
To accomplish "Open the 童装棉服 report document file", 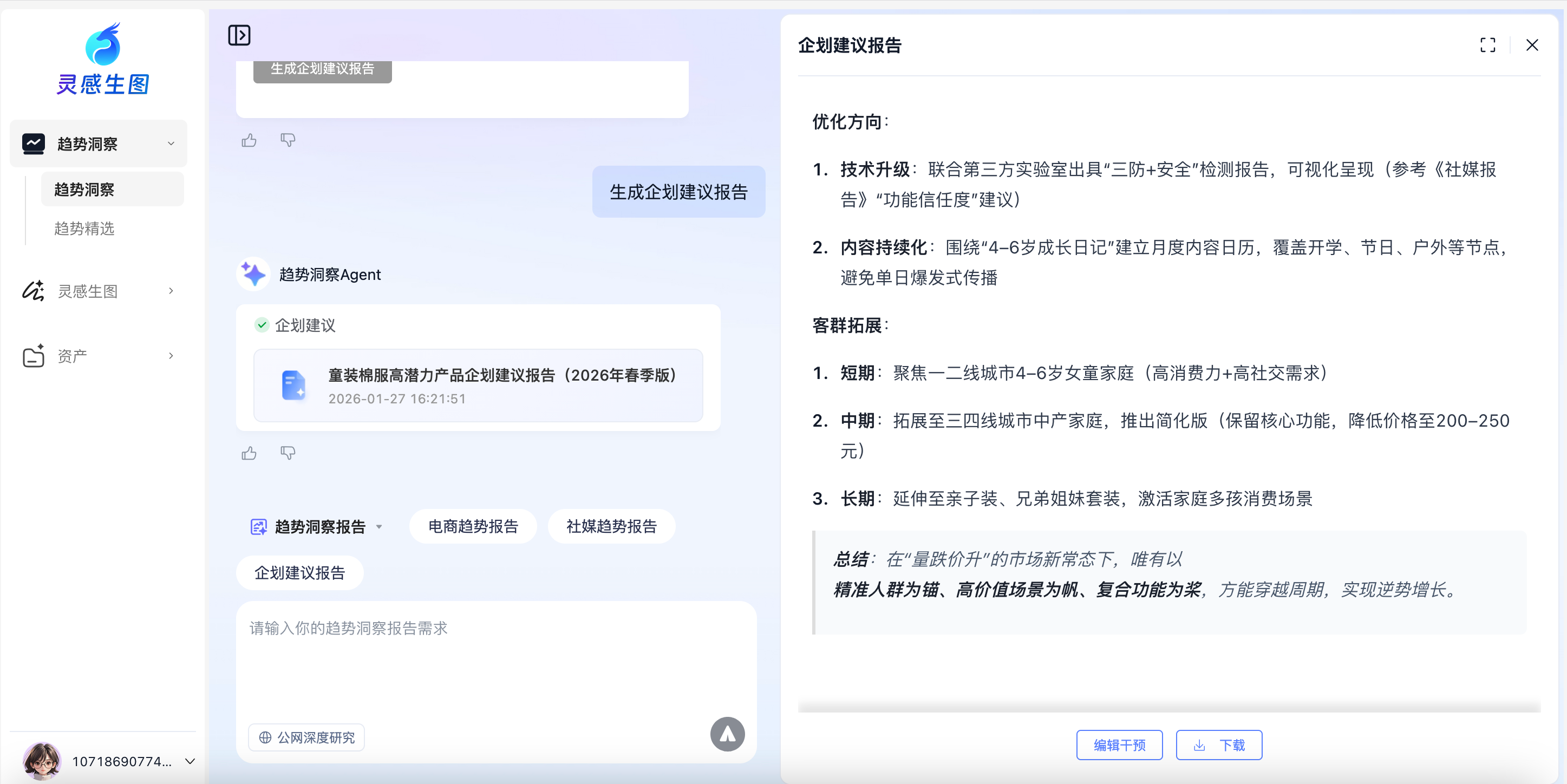I will 478,386.
